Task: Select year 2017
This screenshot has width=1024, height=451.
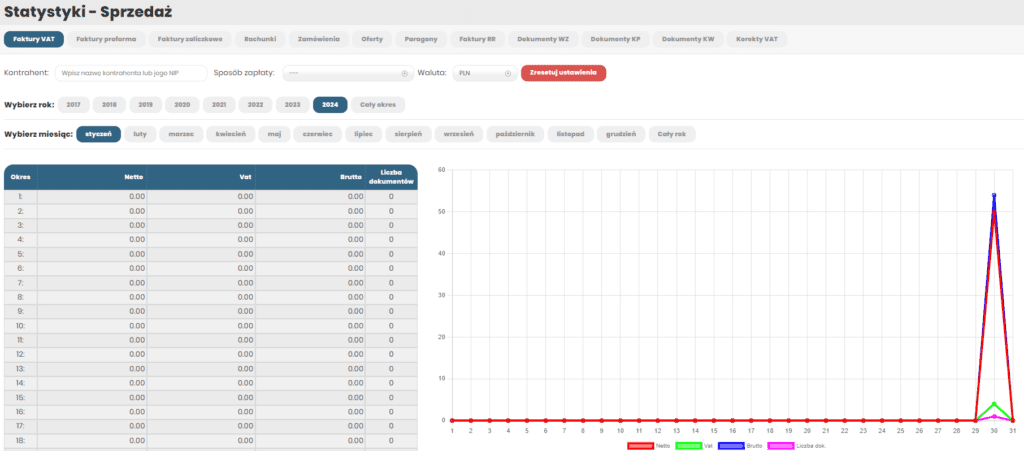Action: coord(73,104)
